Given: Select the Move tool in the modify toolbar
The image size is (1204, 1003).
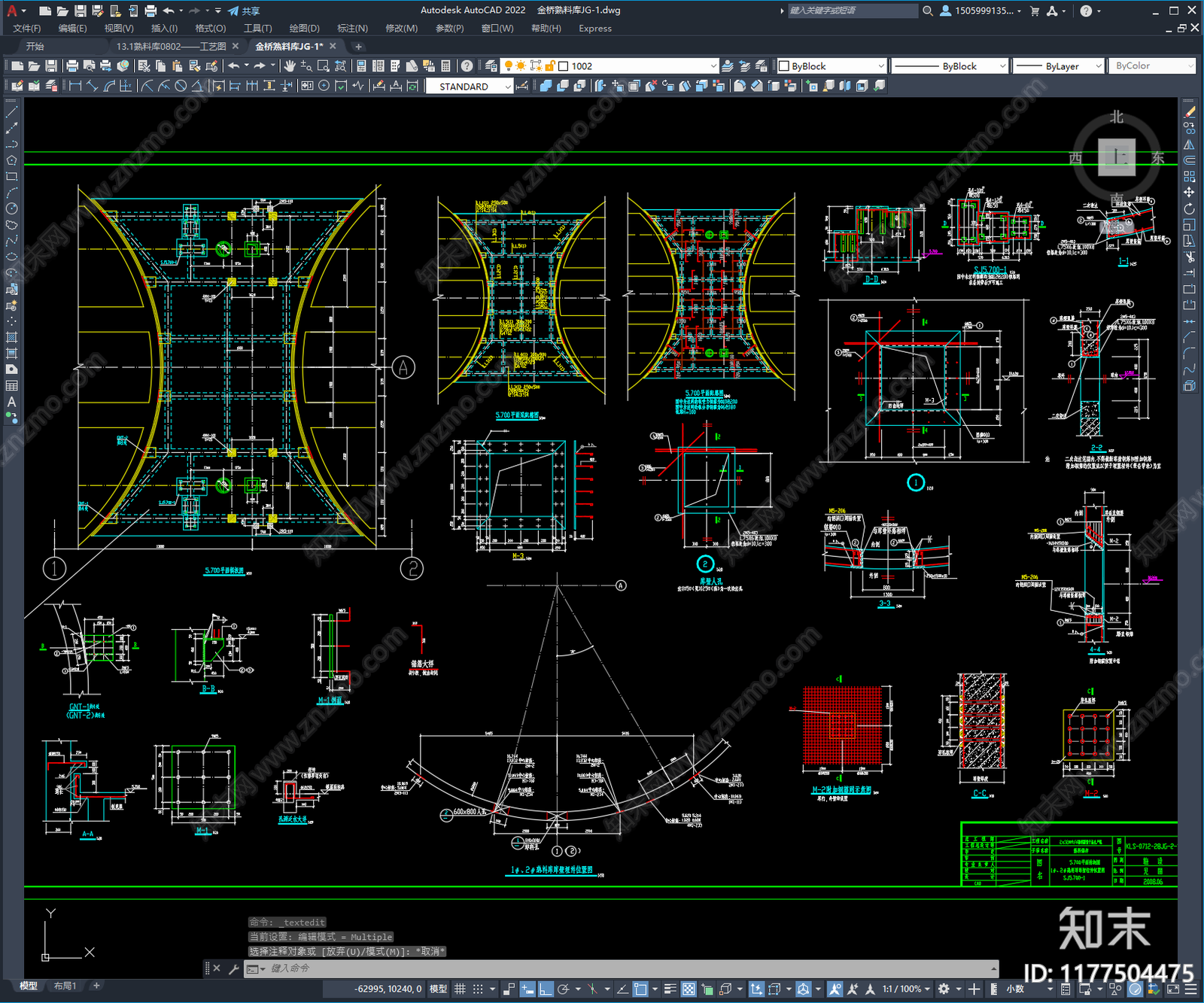Looking at the screenshot, I should click(x=1189, y=193).
